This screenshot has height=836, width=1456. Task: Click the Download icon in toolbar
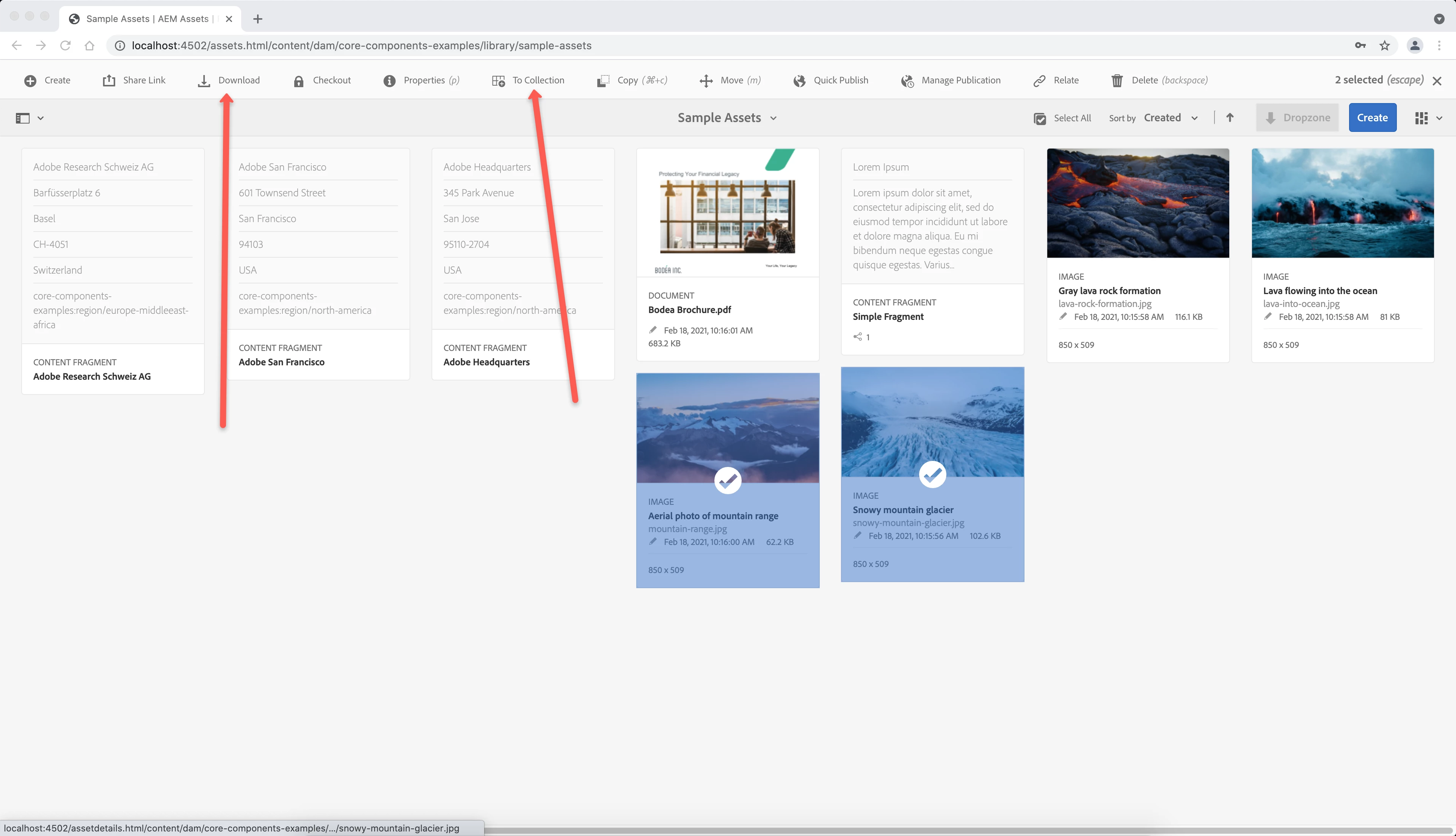pos(204,81)
